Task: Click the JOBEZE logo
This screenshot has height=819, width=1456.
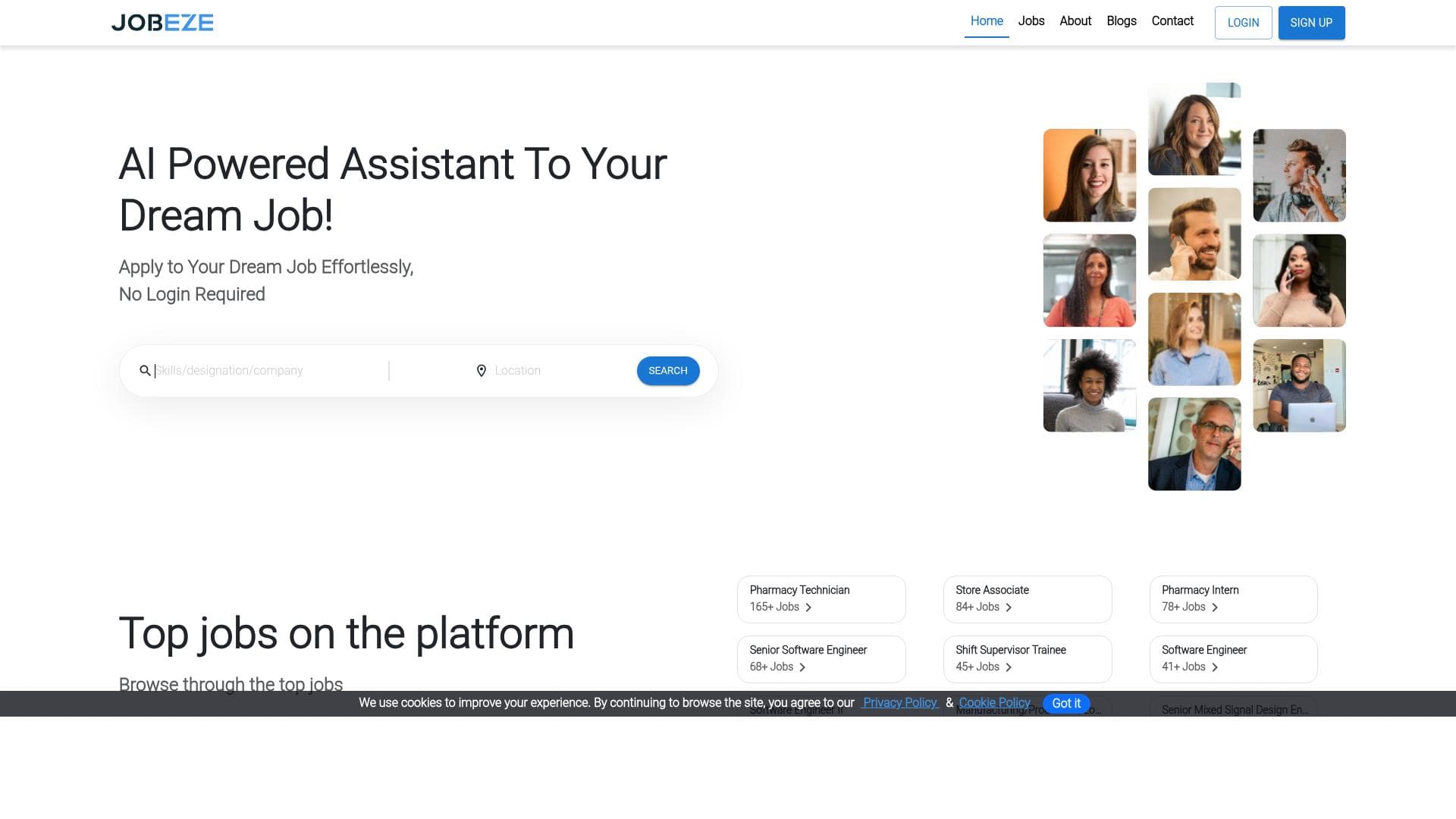Action: coord(163,23)
